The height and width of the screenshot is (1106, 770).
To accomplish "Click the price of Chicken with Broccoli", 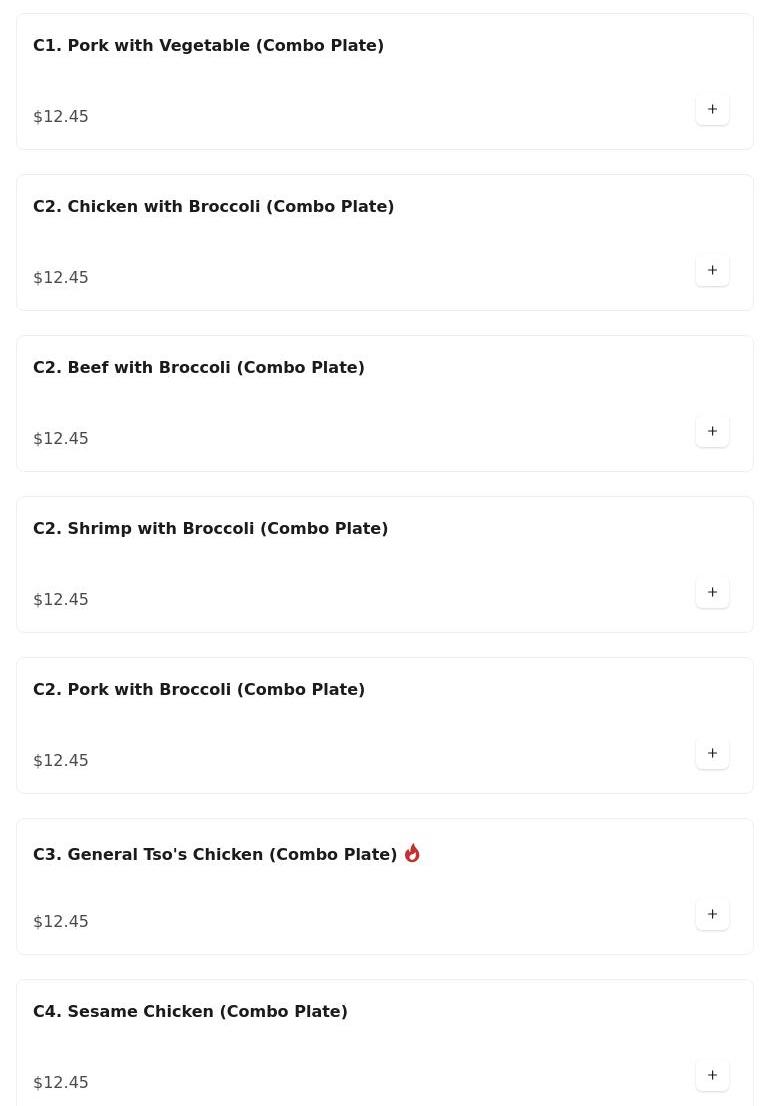I will tap(61, 277).
